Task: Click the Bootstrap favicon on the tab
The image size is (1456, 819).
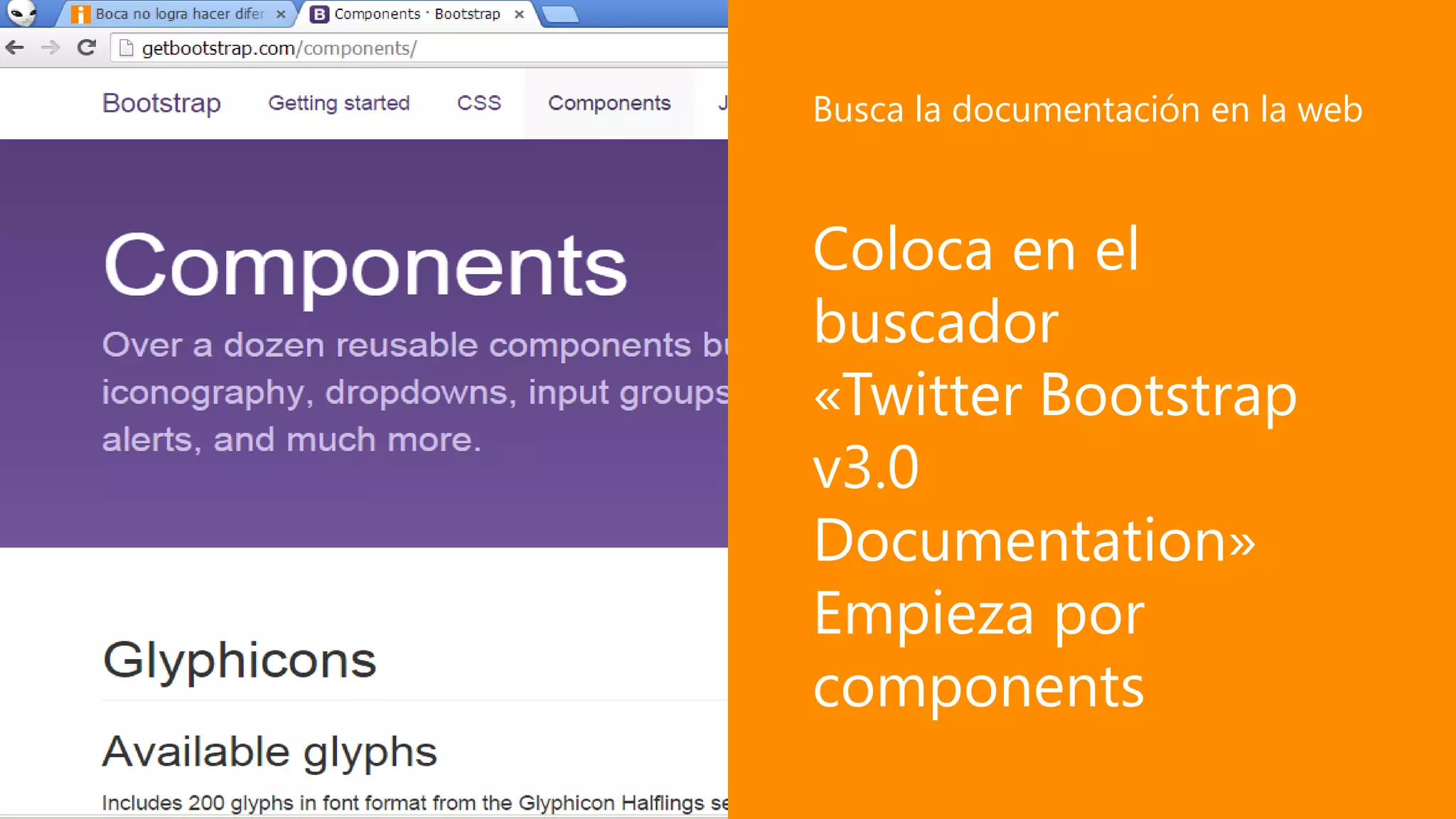Action: (x=320, y=14)
